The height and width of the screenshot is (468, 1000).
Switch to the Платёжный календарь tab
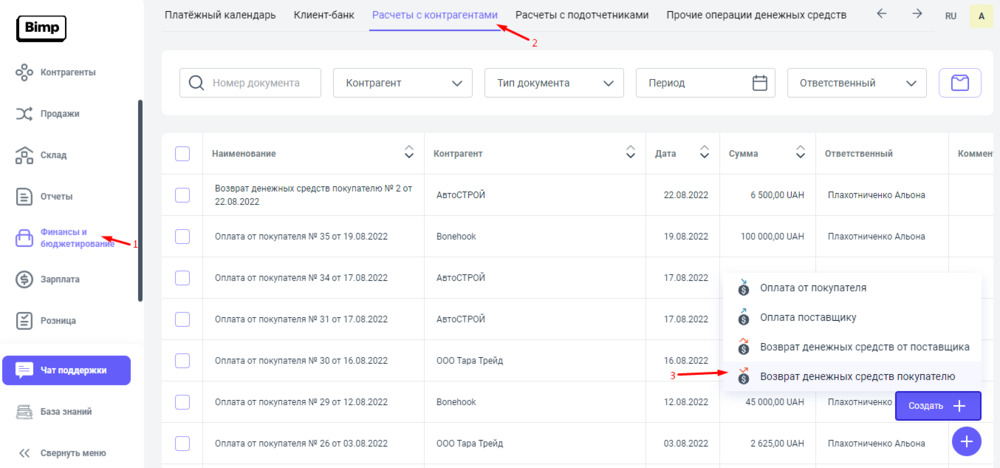[x=220, y=15]
